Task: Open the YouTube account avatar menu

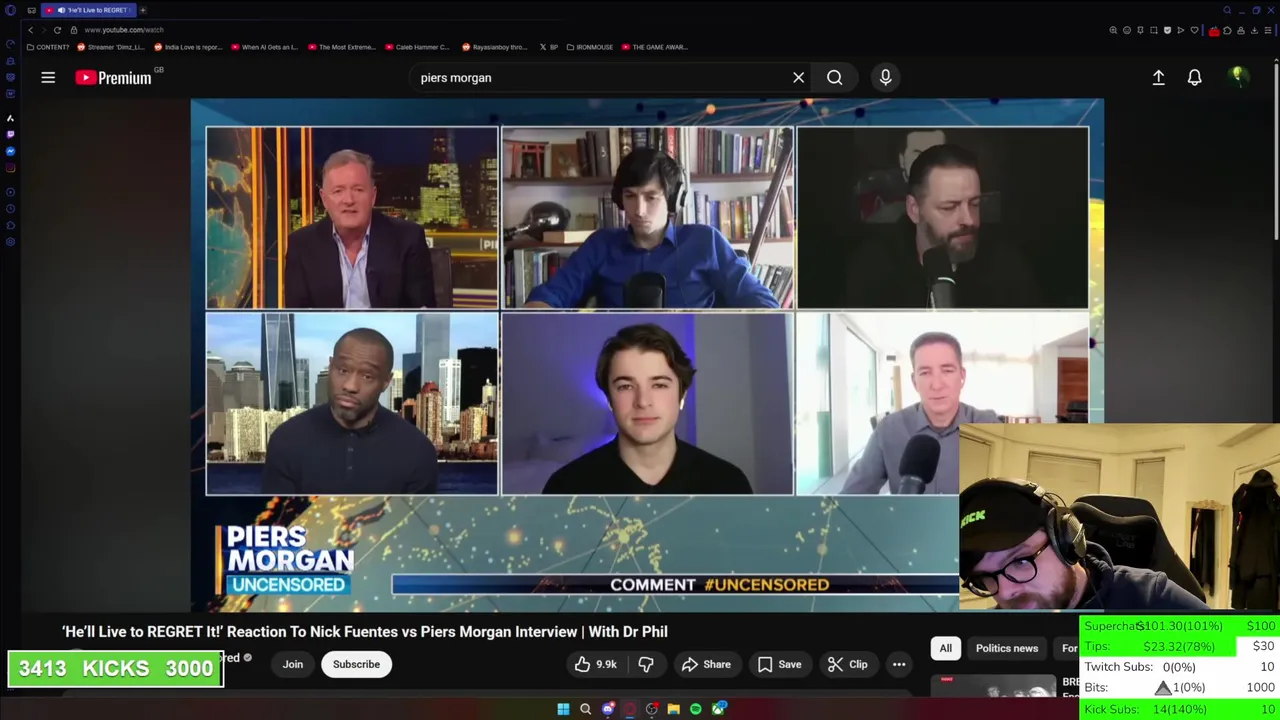Action: (1238, 77)
